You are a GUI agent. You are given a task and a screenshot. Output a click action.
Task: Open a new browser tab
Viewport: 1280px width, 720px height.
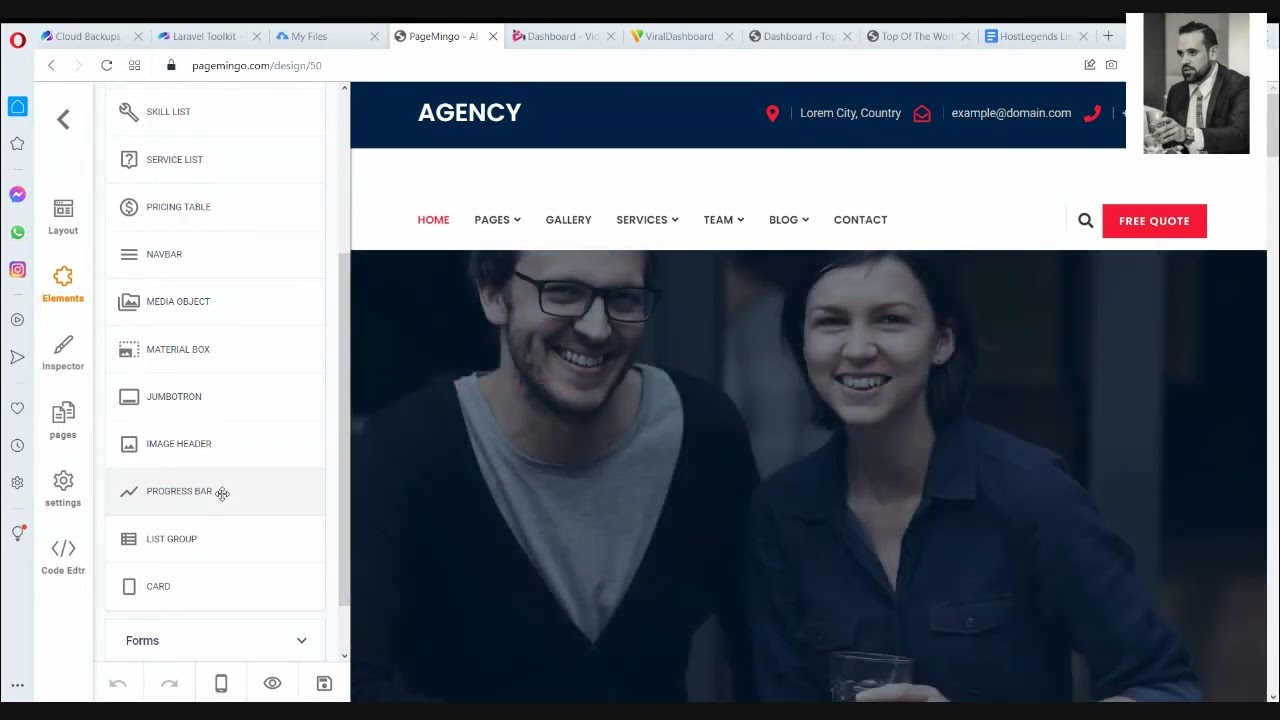(x=1108, y=36)
